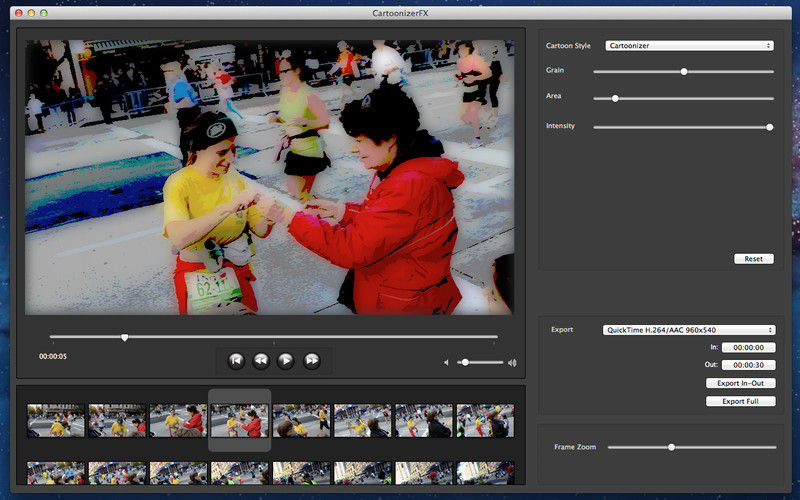Expand the Export format dropdown
The image size is (800, 500).
coord(689,330)
